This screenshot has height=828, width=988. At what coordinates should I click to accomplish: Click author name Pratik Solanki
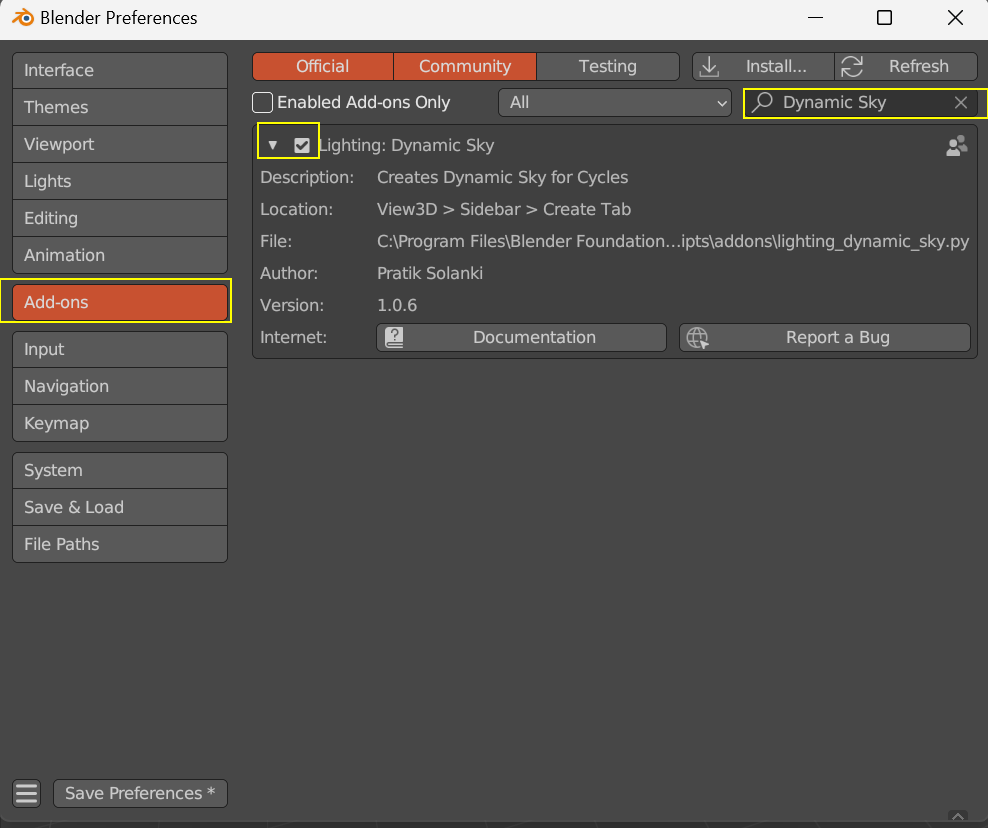coord(430,273)
